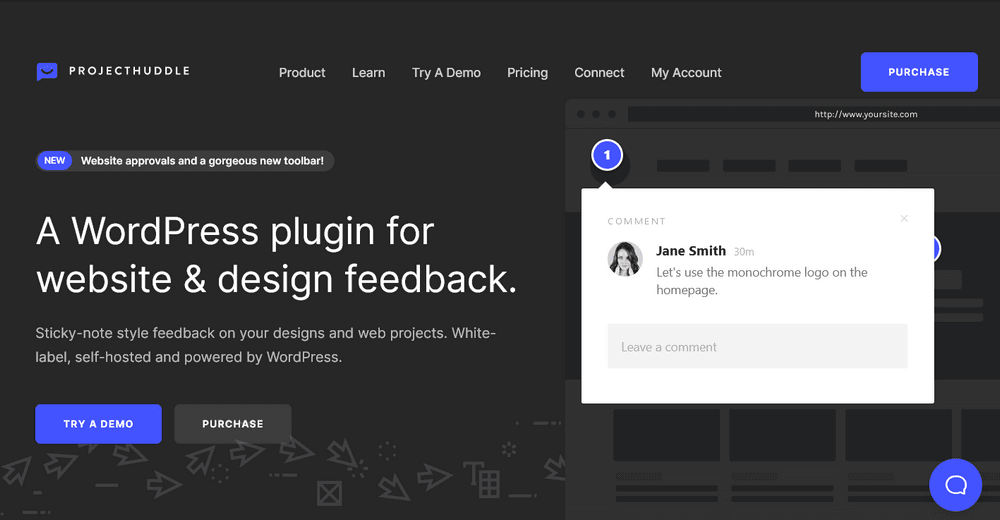
Task: Focus the Leave a comment field
Action: (x=757, y=347)
